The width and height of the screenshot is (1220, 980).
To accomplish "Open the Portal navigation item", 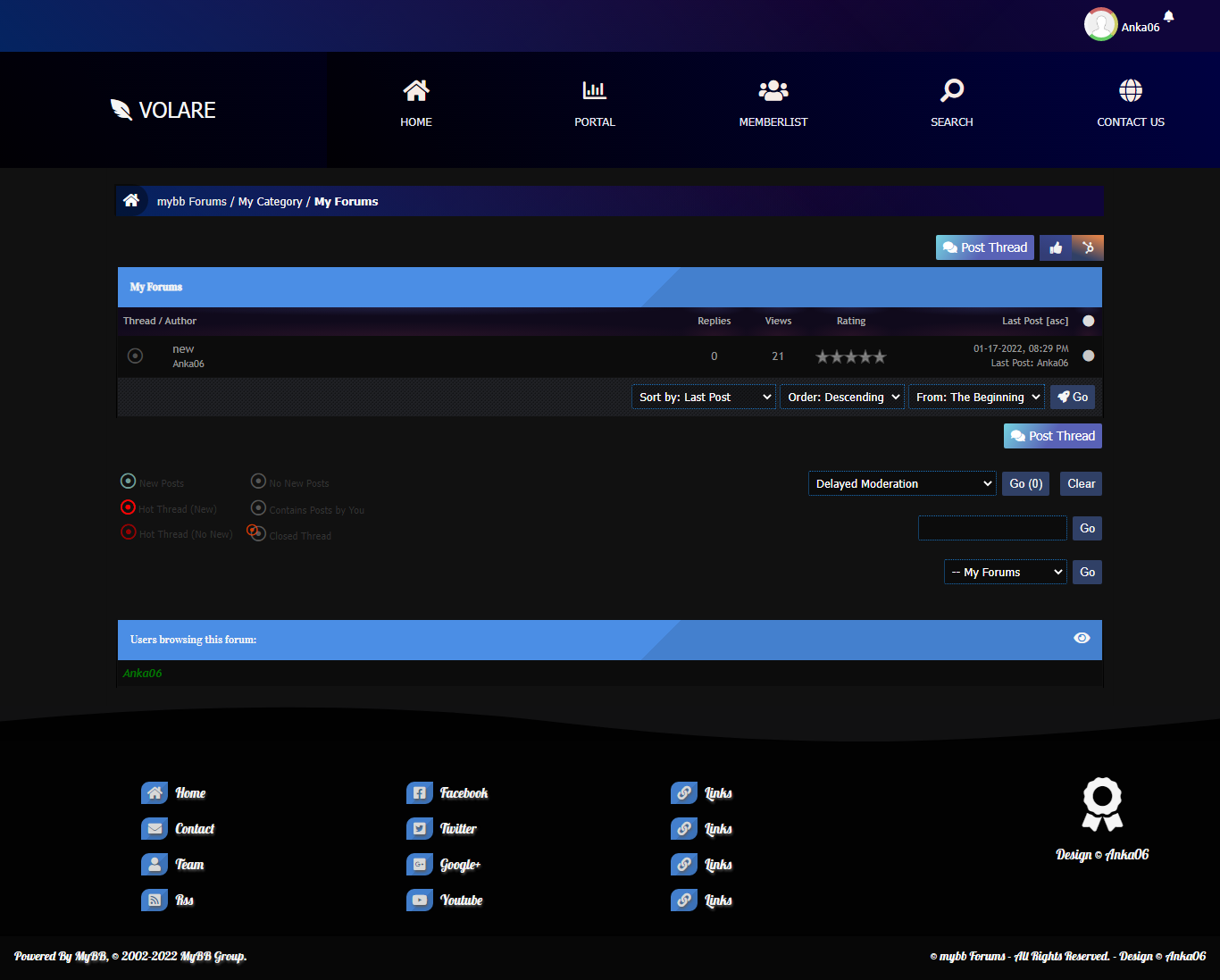I will click(x=595, y=104).
